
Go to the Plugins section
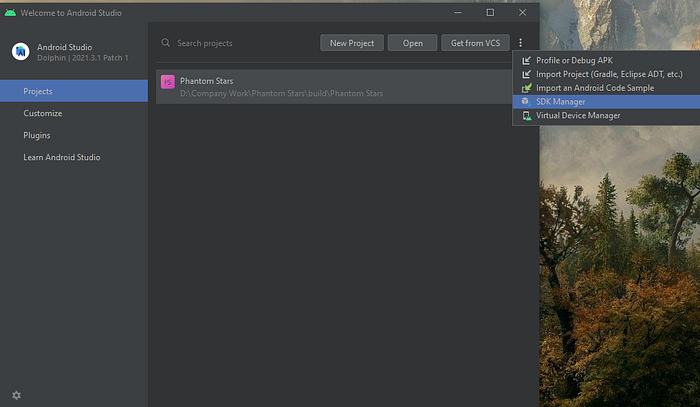74,135
